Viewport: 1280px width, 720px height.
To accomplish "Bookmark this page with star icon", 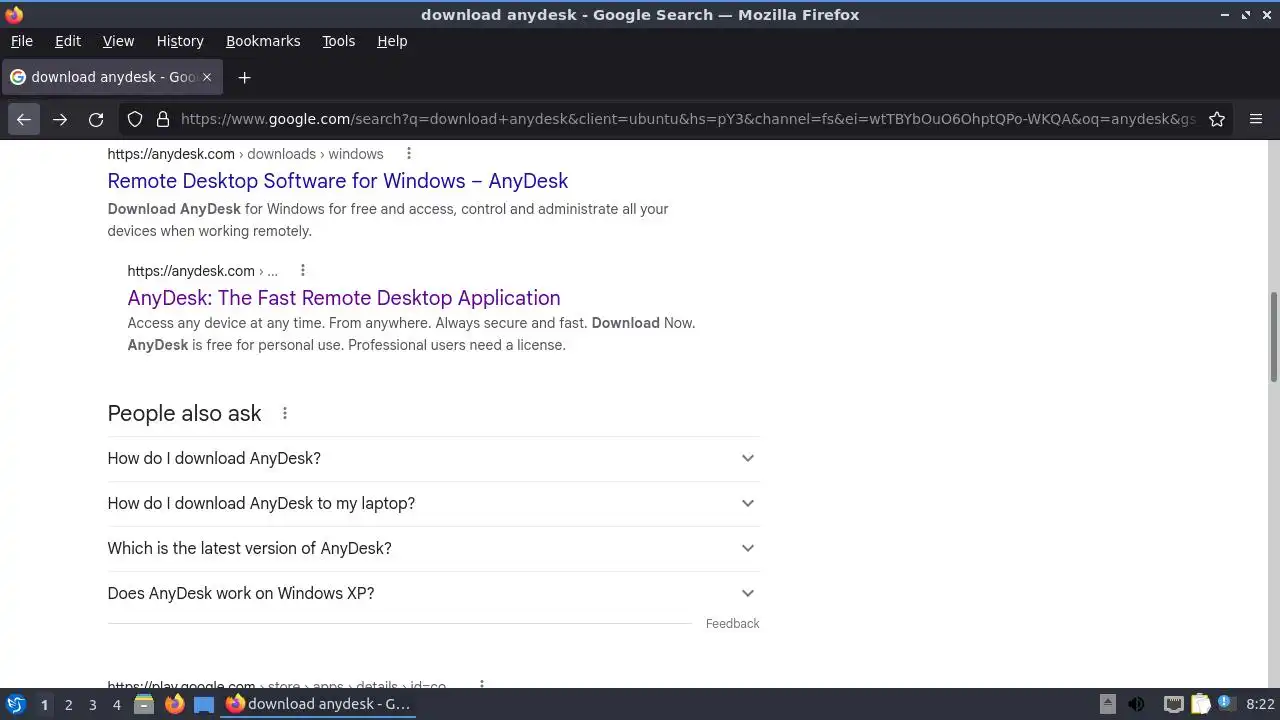I will click(x=1217, y=119).
